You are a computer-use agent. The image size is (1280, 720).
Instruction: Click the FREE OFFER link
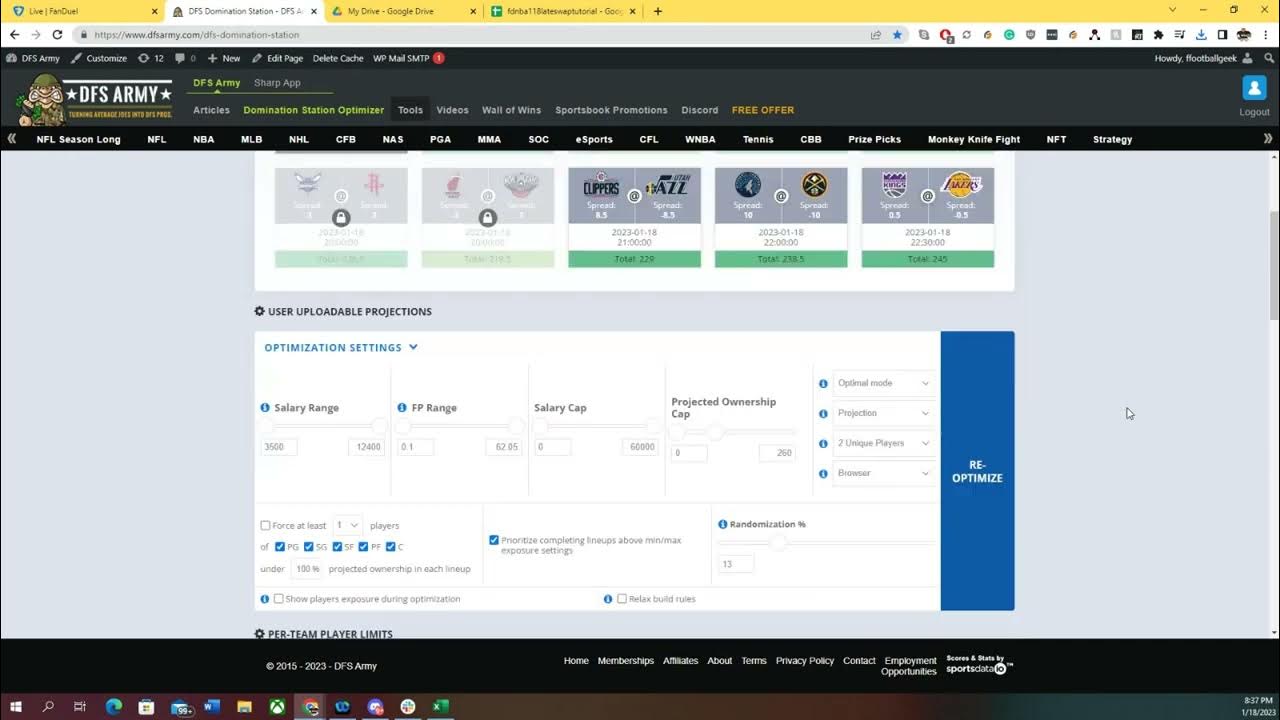pyautogui.click(x=763, y=110)
